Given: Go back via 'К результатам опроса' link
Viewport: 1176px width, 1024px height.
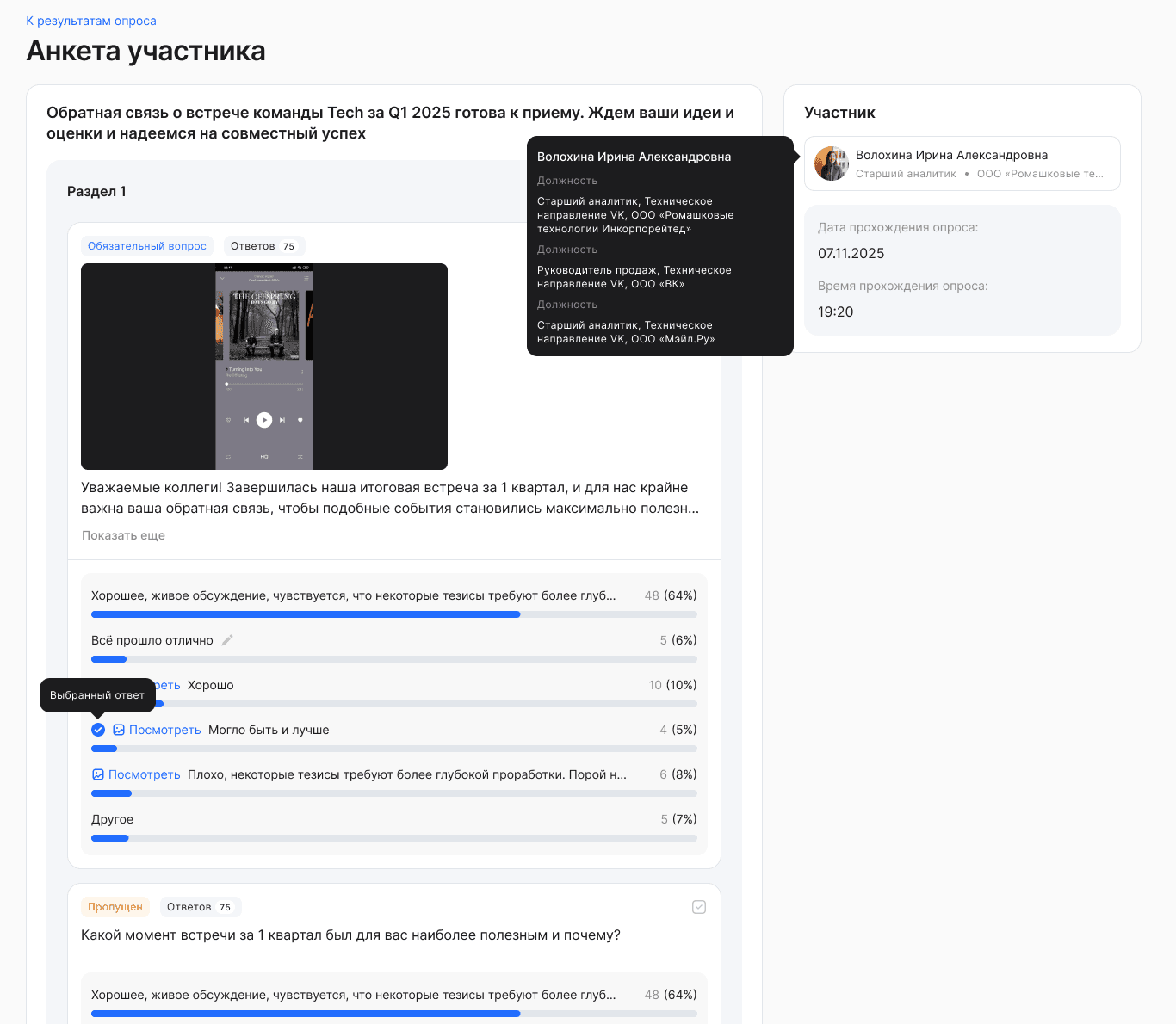Looking at the screenshot, I should pos(91,21).
